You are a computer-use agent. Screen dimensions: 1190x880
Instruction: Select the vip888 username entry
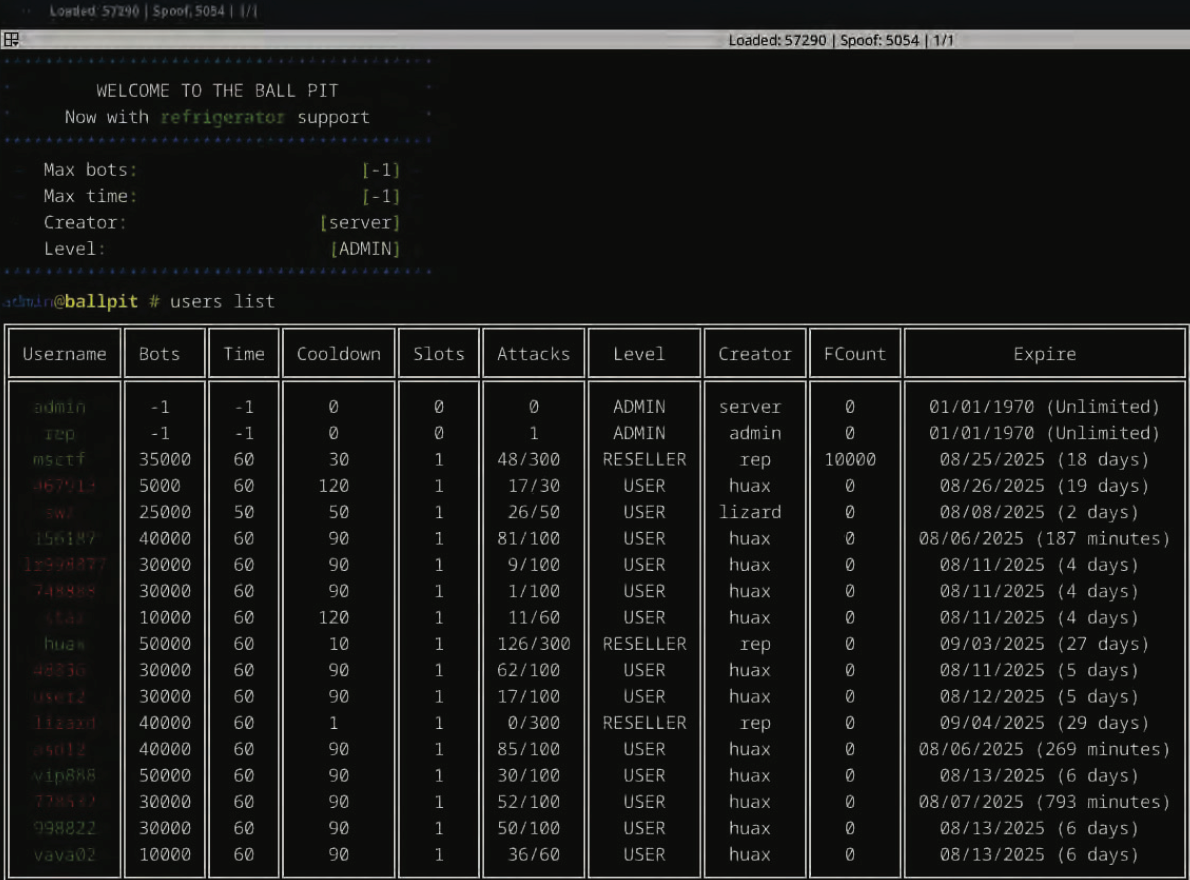[x=64, y=775]
